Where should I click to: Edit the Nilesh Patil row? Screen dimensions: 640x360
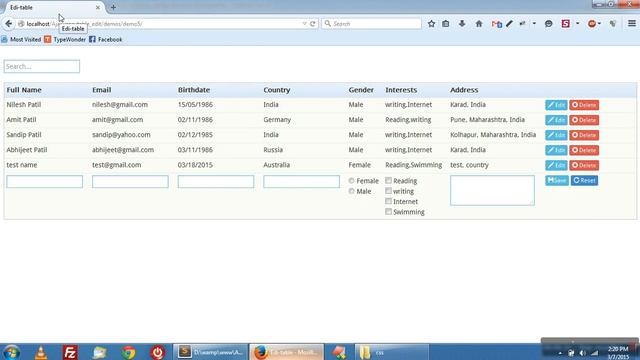[x=556, y=105]
